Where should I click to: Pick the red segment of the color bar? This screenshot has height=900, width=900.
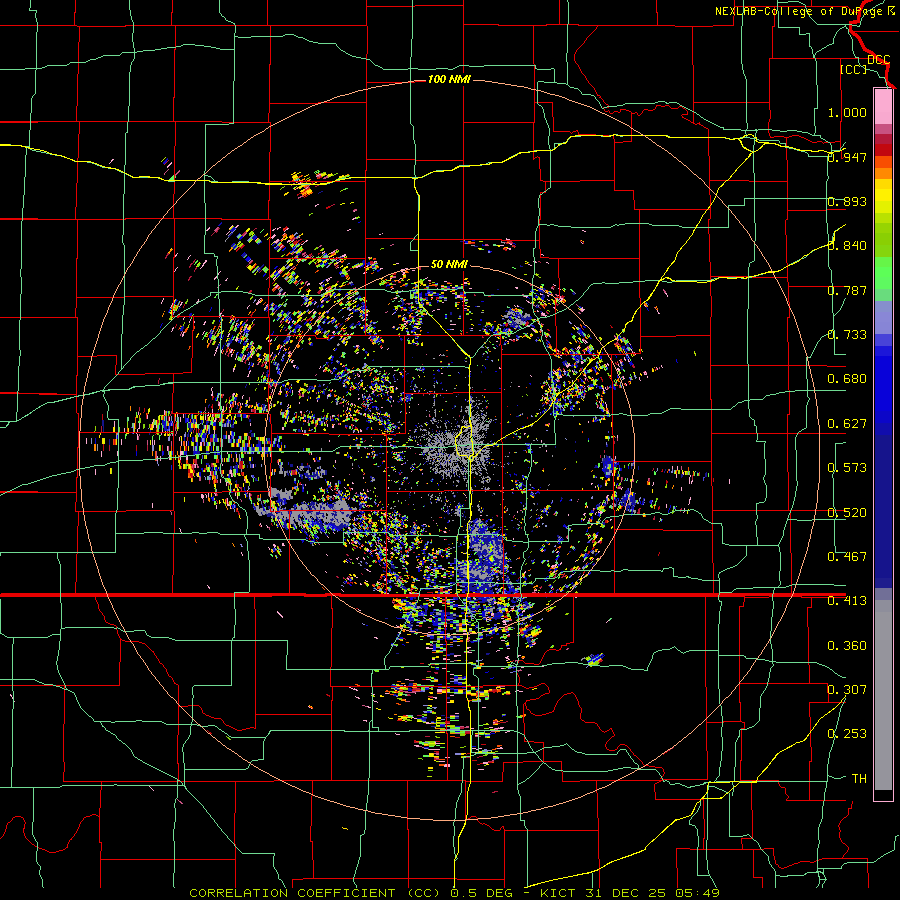coord(883,149)
